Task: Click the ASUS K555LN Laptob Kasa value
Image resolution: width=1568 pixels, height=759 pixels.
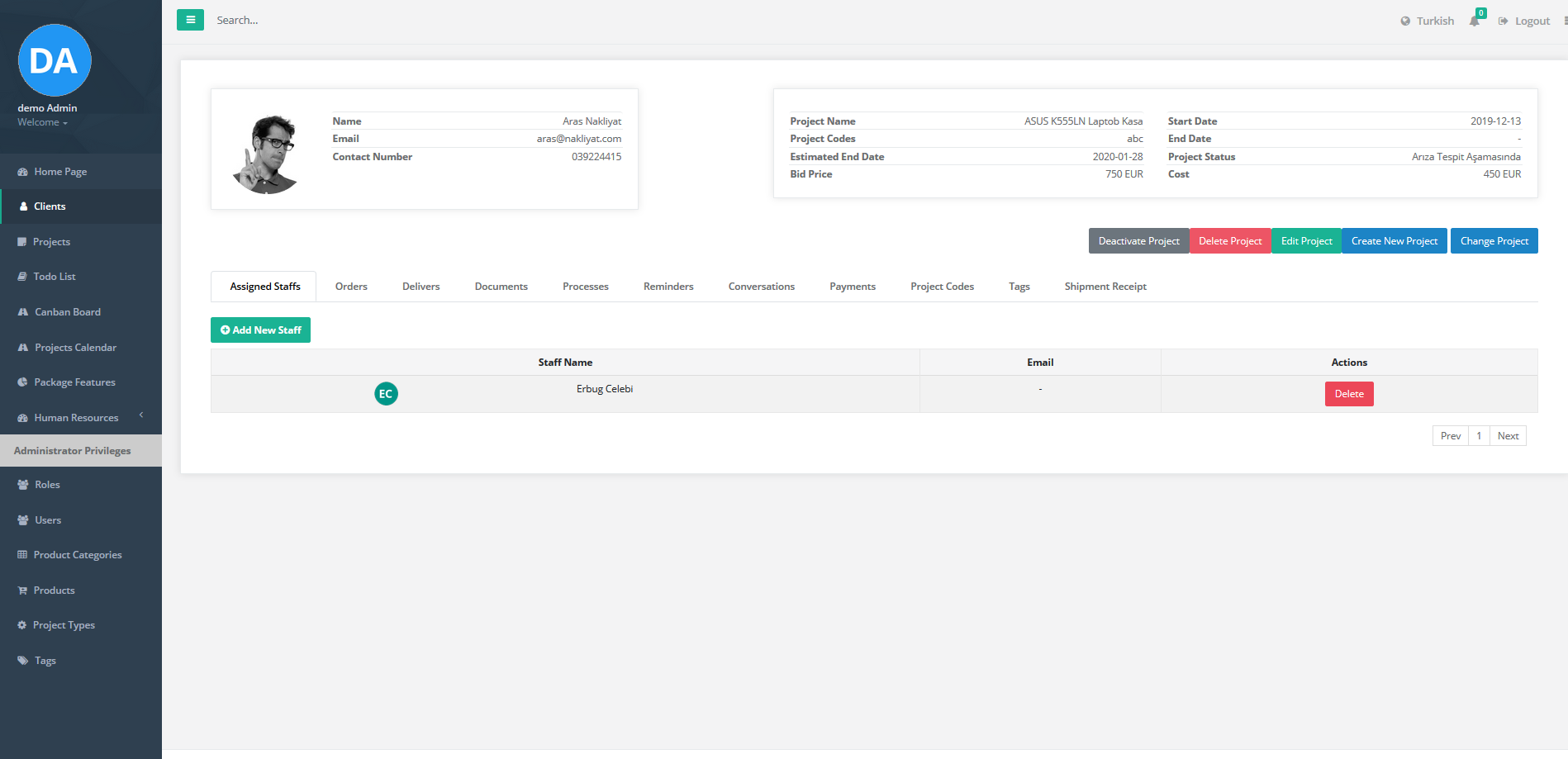Action: [1083, 121]
